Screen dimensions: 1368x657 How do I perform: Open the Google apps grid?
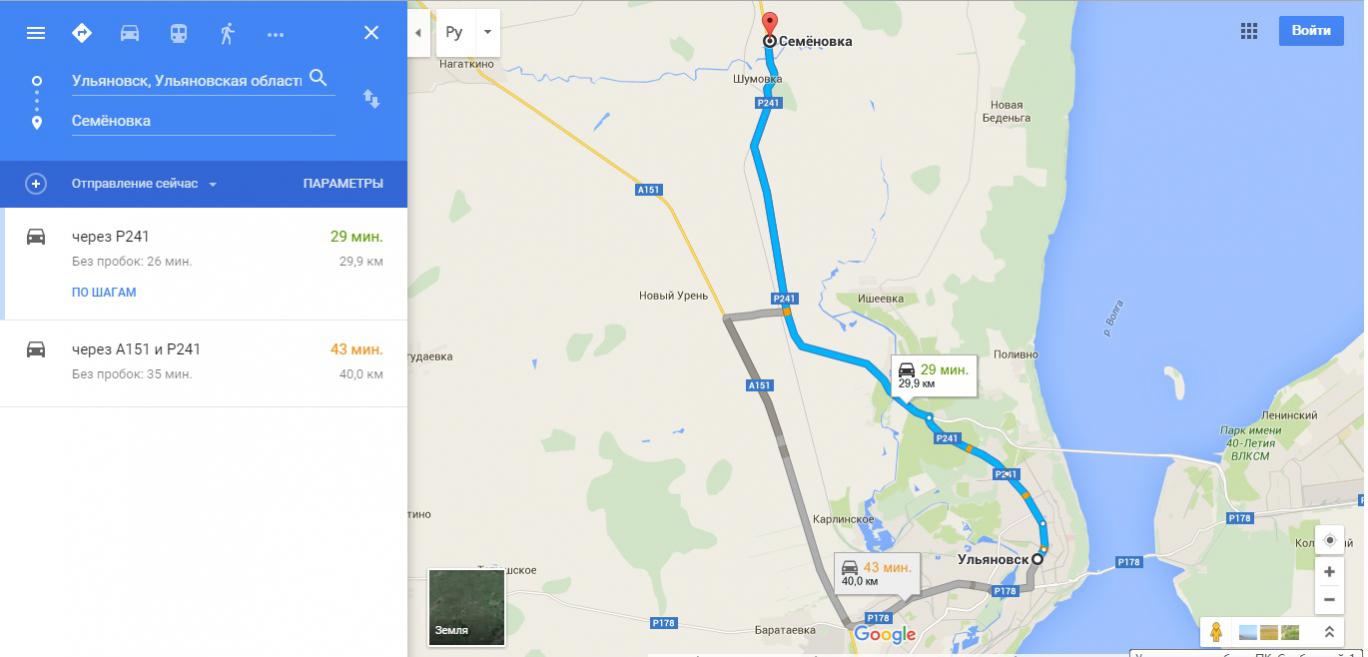click(x=1249, y=31)
